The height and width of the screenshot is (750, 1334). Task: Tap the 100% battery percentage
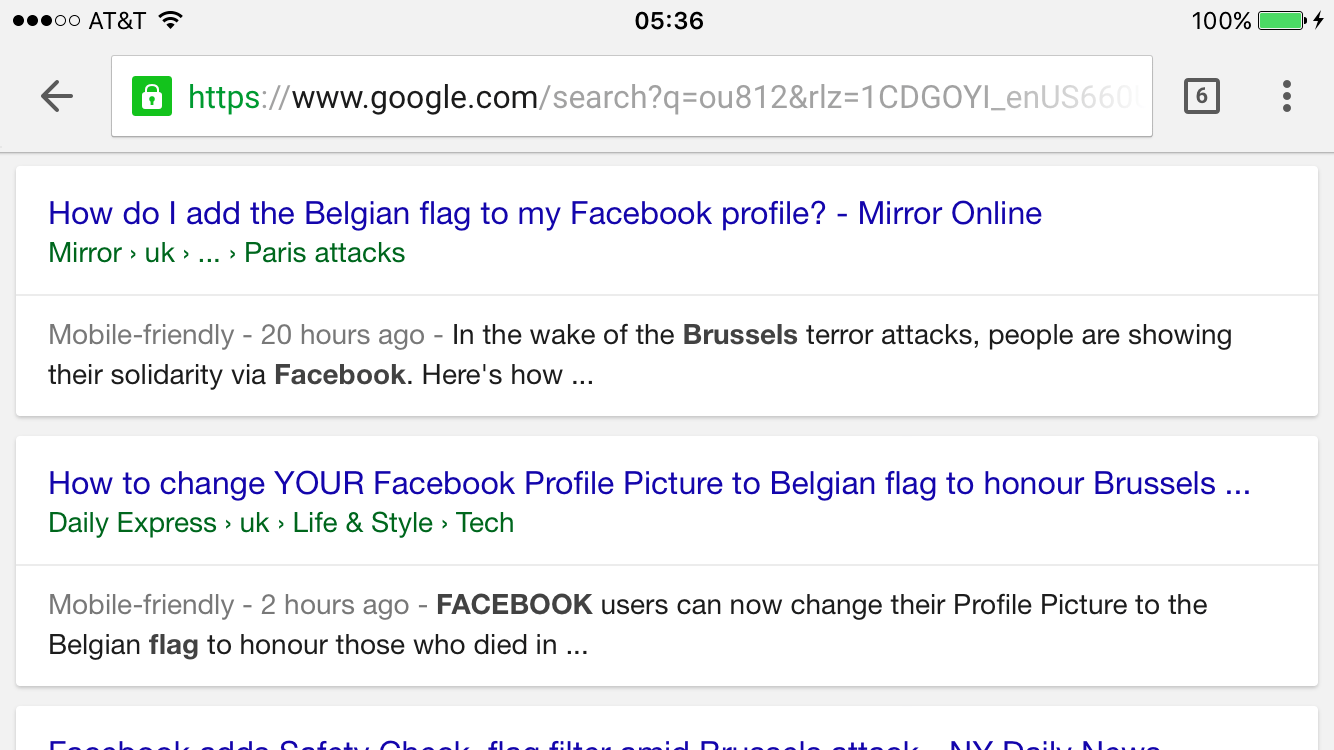1221,20
